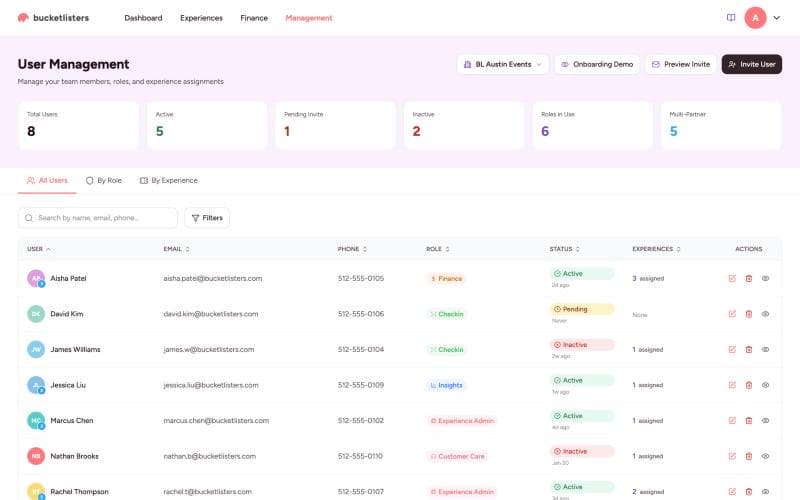This screenshot has height=500, width=800.
Task: View James Williams with the eye icon
Action: (x=765, y=349)
